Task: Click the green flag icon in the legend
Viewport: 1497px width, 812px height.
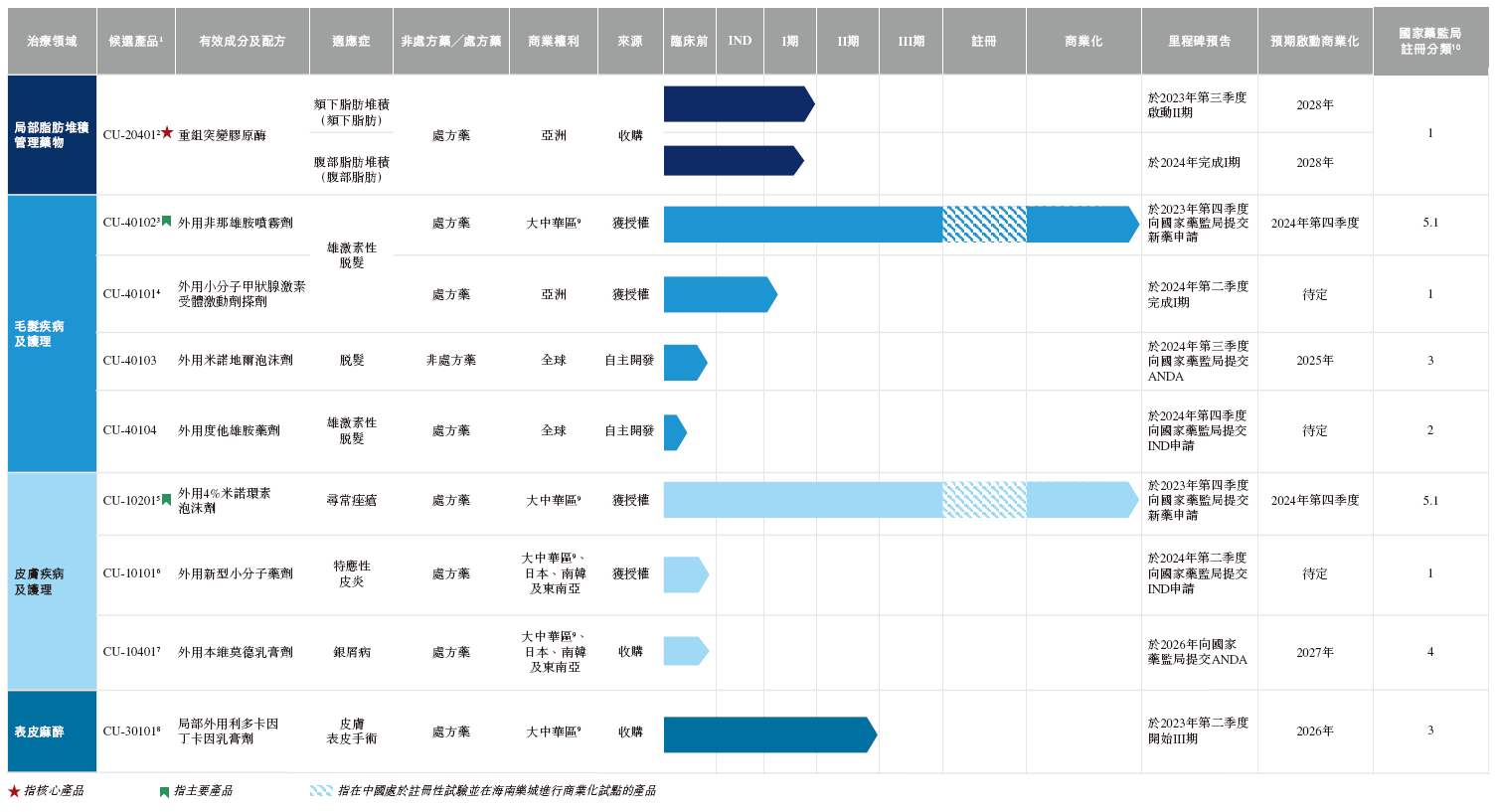Action: 164,792
